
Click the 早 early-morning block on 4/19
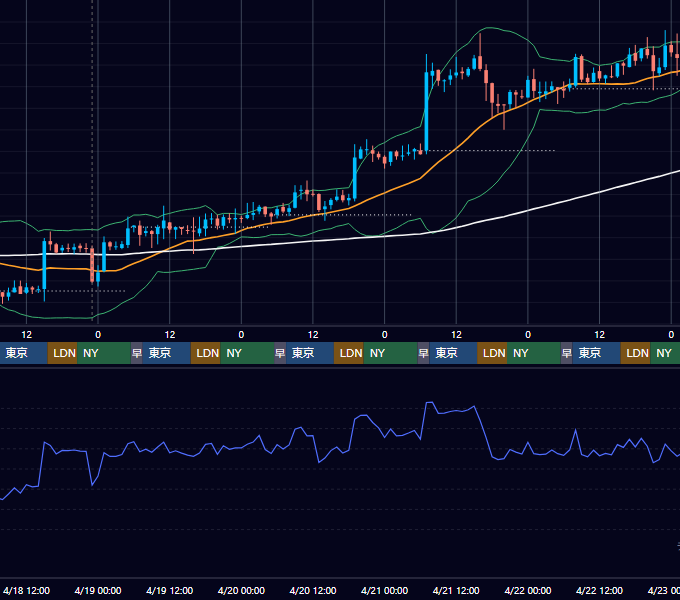pos(137,353)
